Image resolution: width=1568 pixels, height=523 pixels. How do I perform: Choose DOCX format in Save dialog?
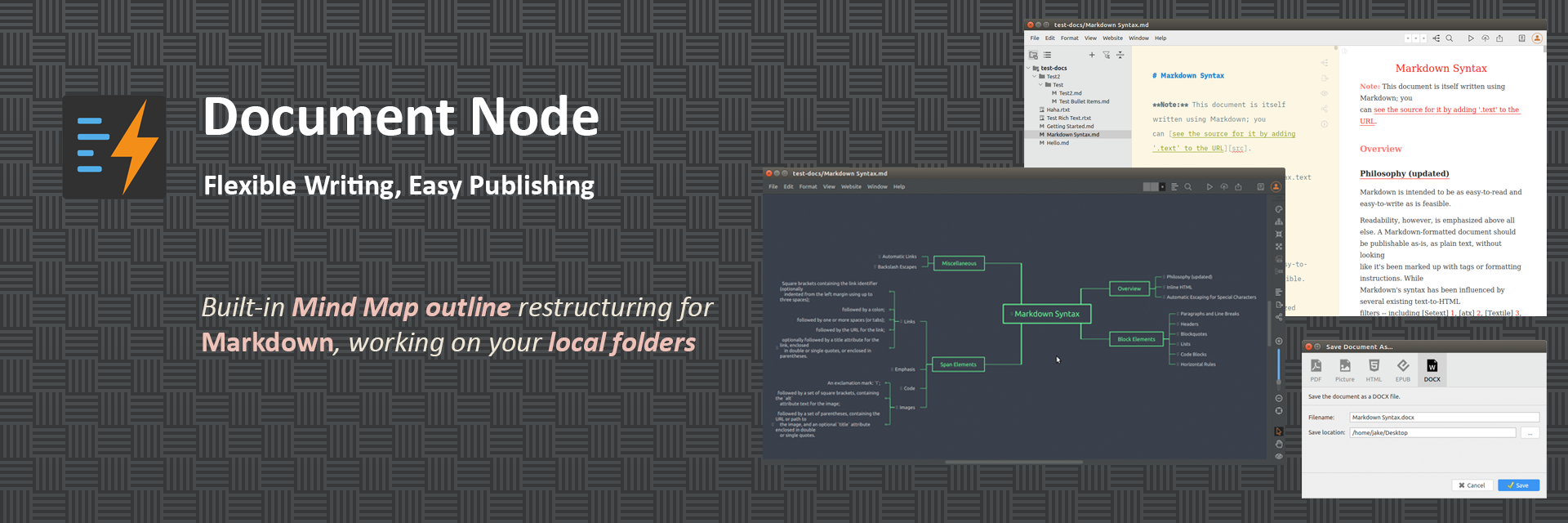click(x=1432, y=370)
